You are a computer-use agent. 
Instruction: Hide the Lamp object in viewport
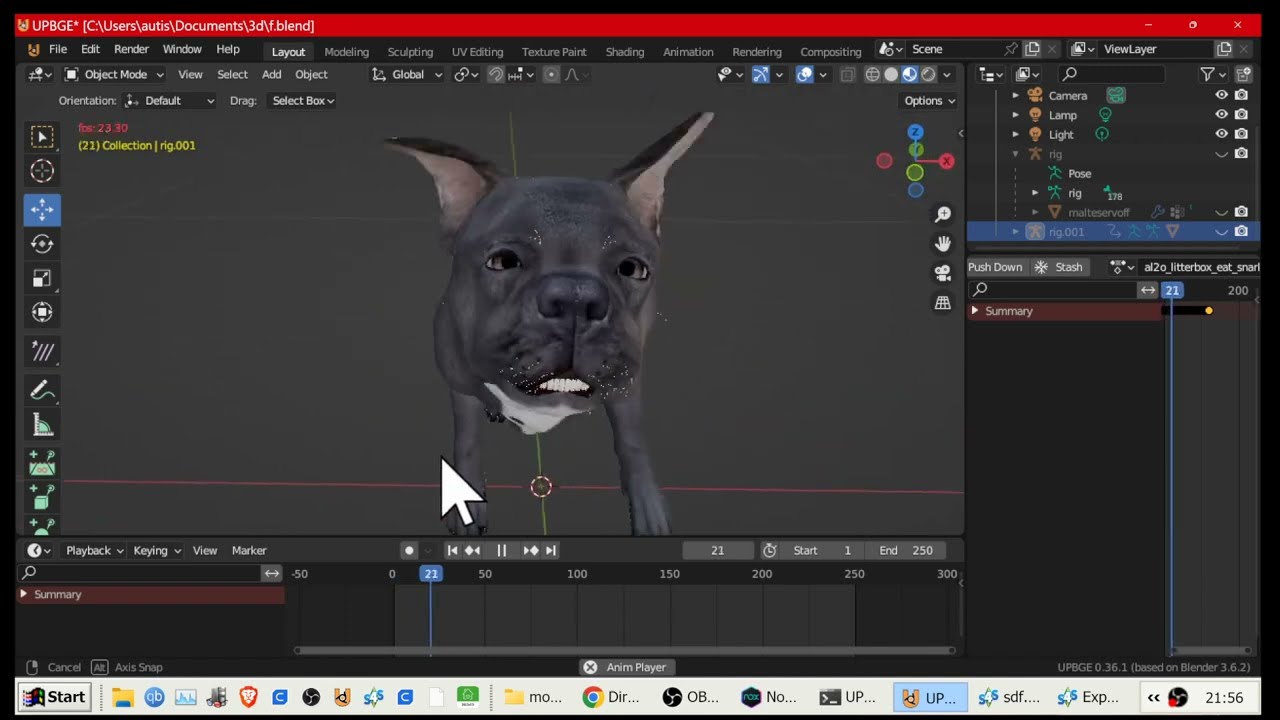(x=1221, y=115)
